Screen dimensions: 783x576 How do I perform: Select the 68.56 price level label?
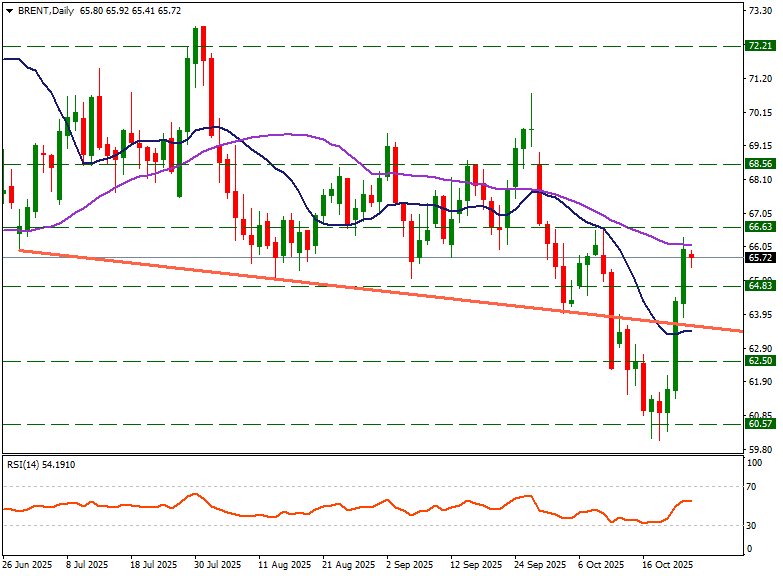pos(759,164)
